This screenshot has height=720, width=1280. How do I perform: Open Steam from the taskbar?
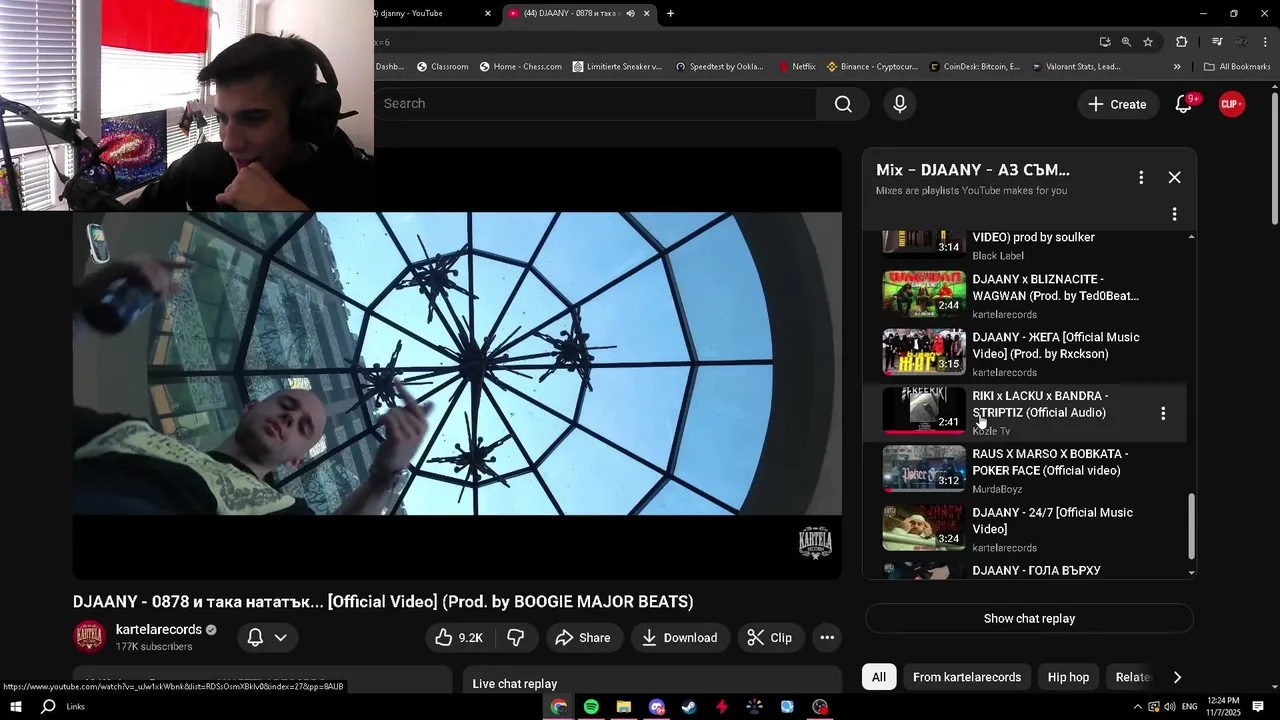[x=689, y=707]
